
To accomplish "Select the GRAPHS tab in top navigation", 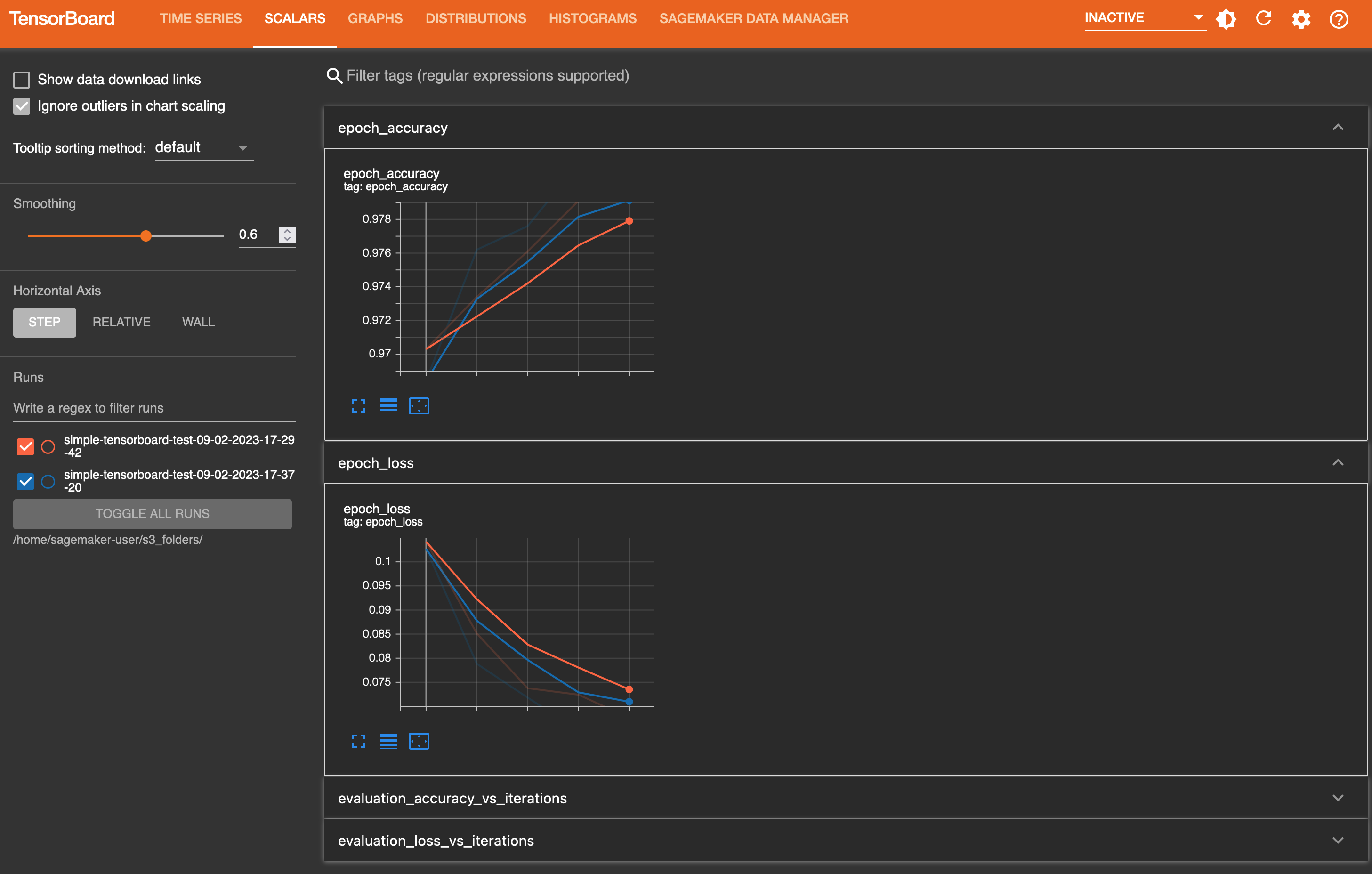I will pos(375,18).
